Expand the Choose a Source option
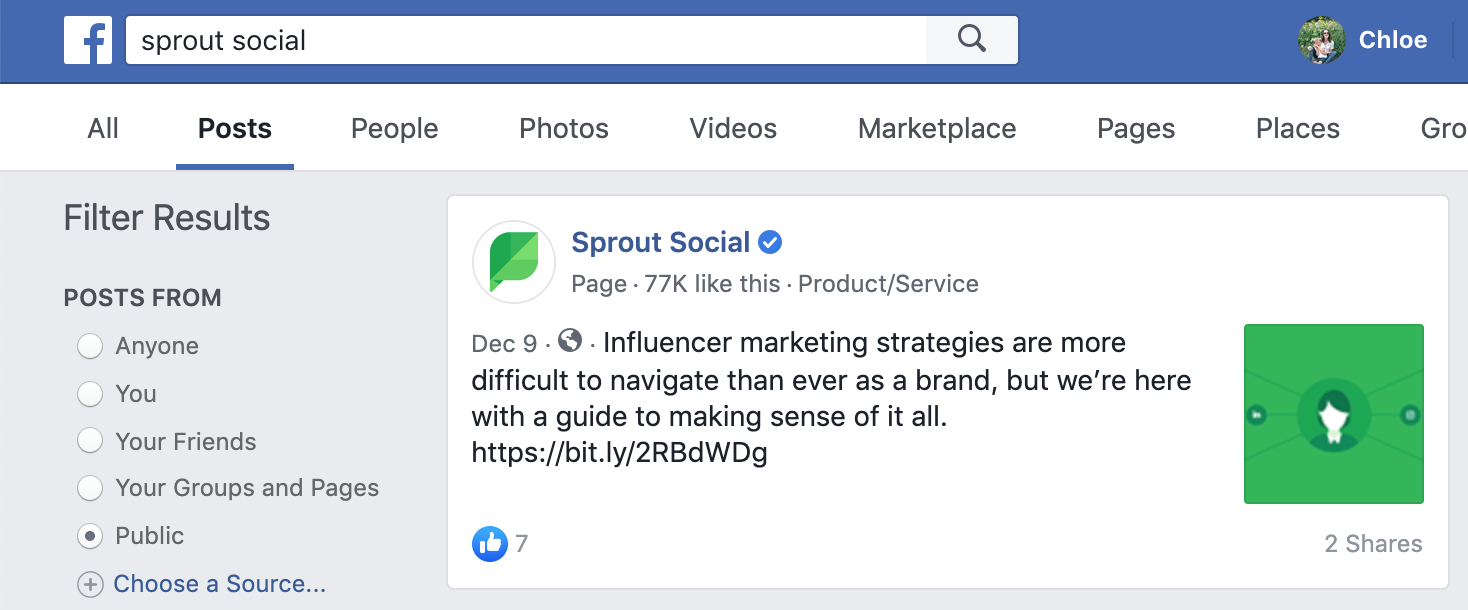 click(x=219, y=584)
